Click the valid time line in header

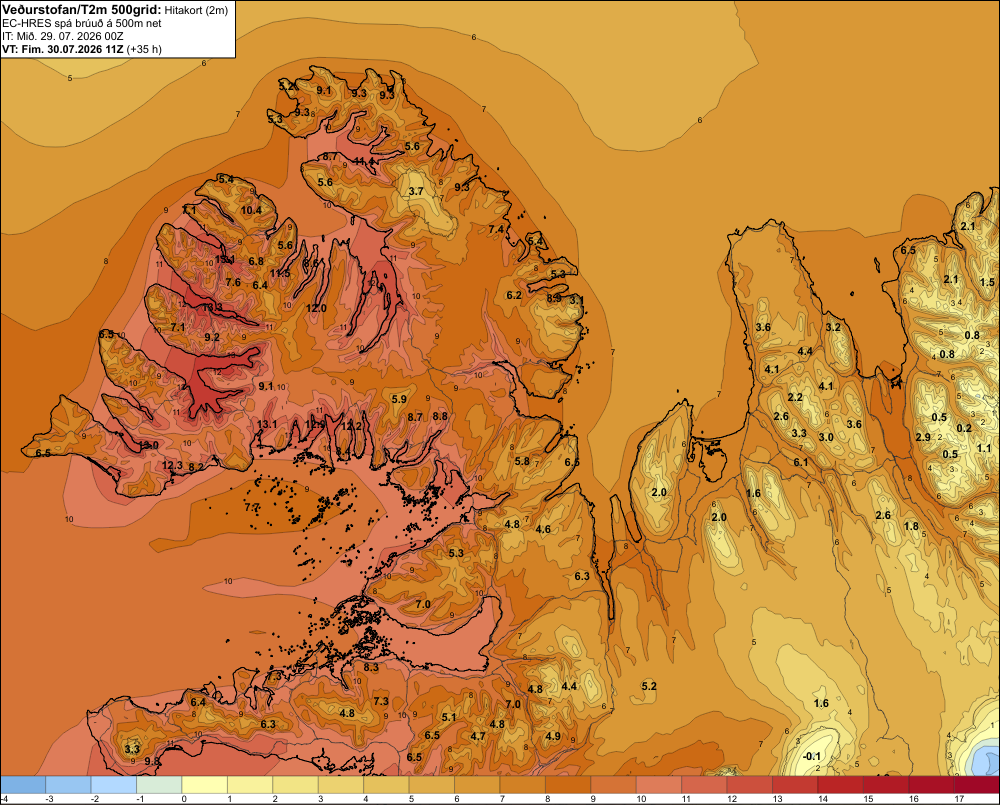[x=82, y=49]
